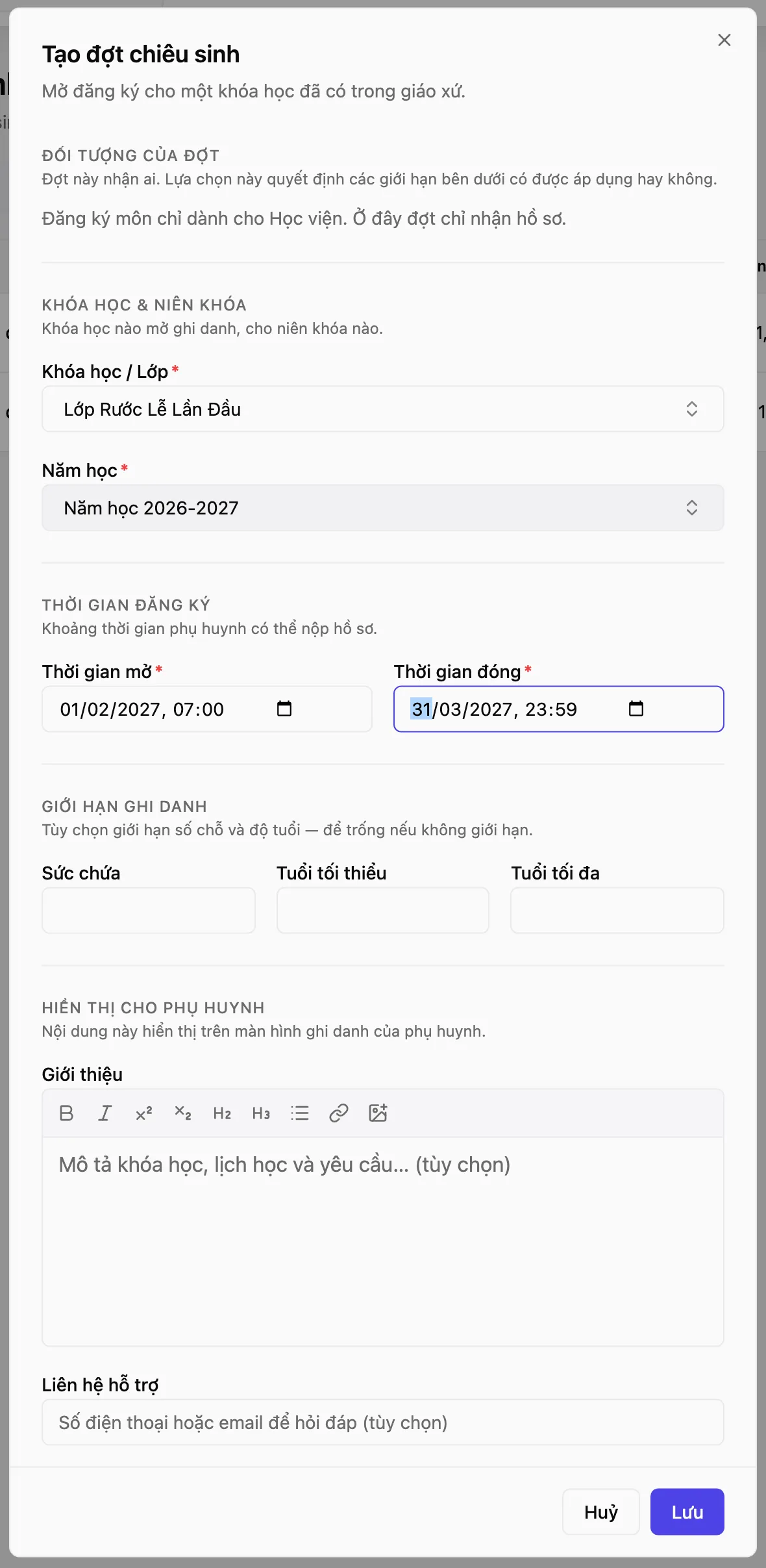Select the day 31 in Thời gian đóng
766x1568 pixels.
[x=421, y=709]
